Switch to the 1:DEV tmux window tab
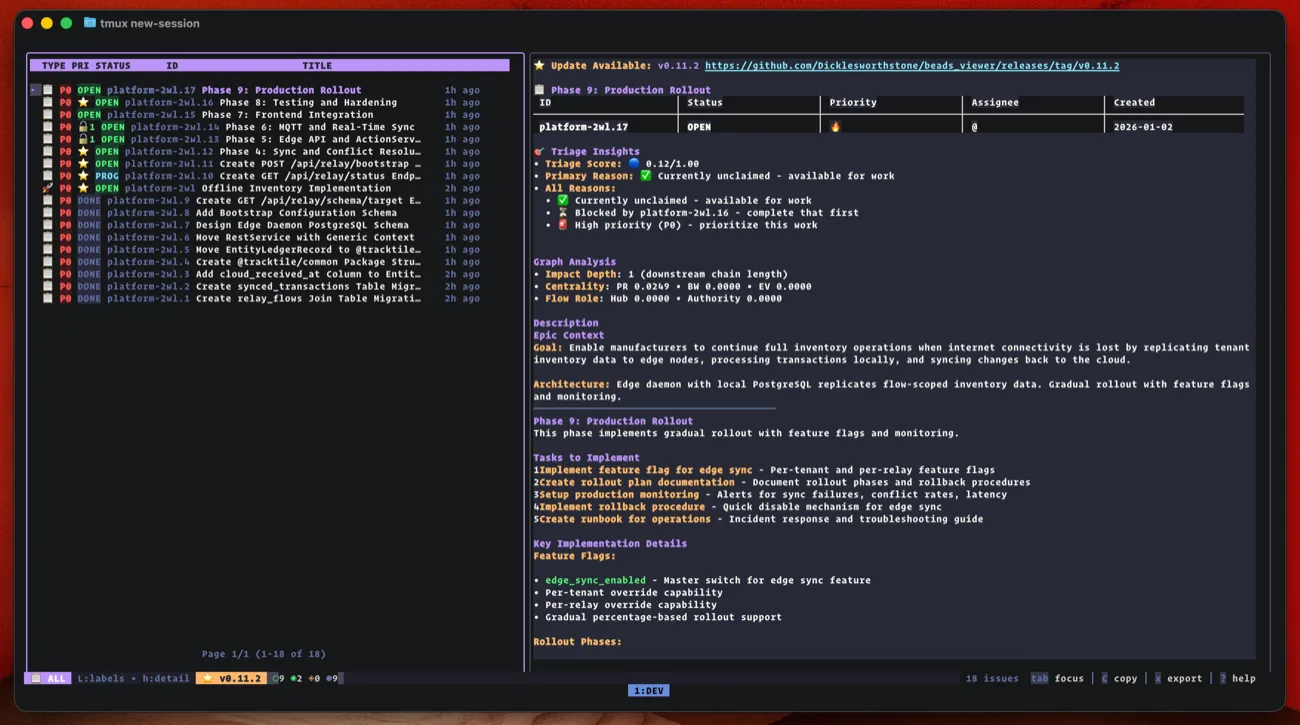1300x725 pixels. coord(649,691)
